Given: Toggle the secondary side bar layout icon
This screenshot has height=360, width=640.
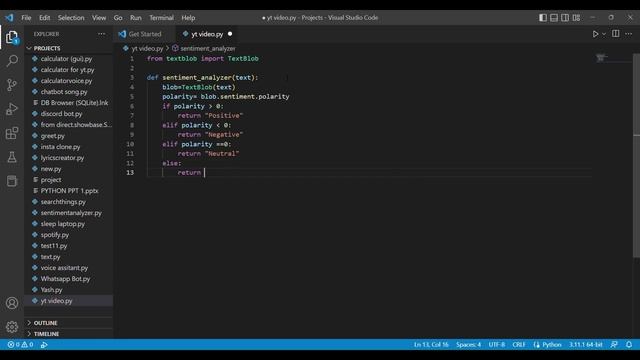Looking at the screenshot, I should [x=565, y=18].
